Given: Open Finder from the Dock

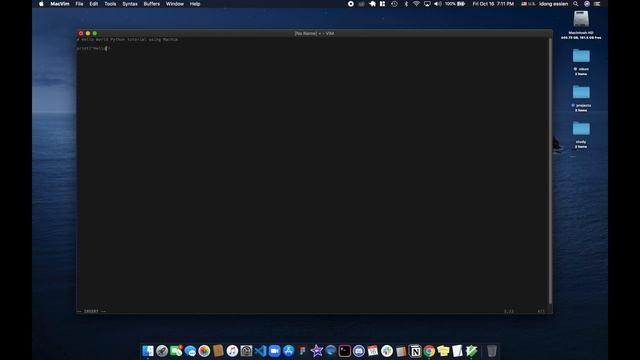Looking at the screenshot, I should [x=148, y=351].
